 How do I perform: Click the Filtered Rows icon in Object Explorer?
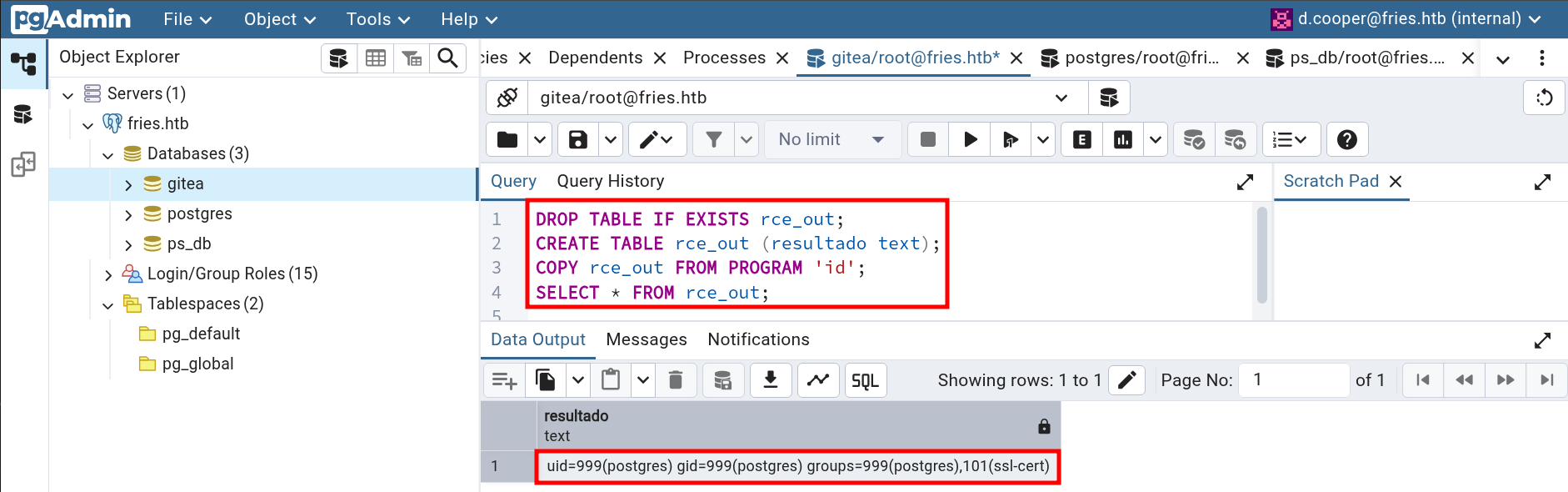point(412,58)
